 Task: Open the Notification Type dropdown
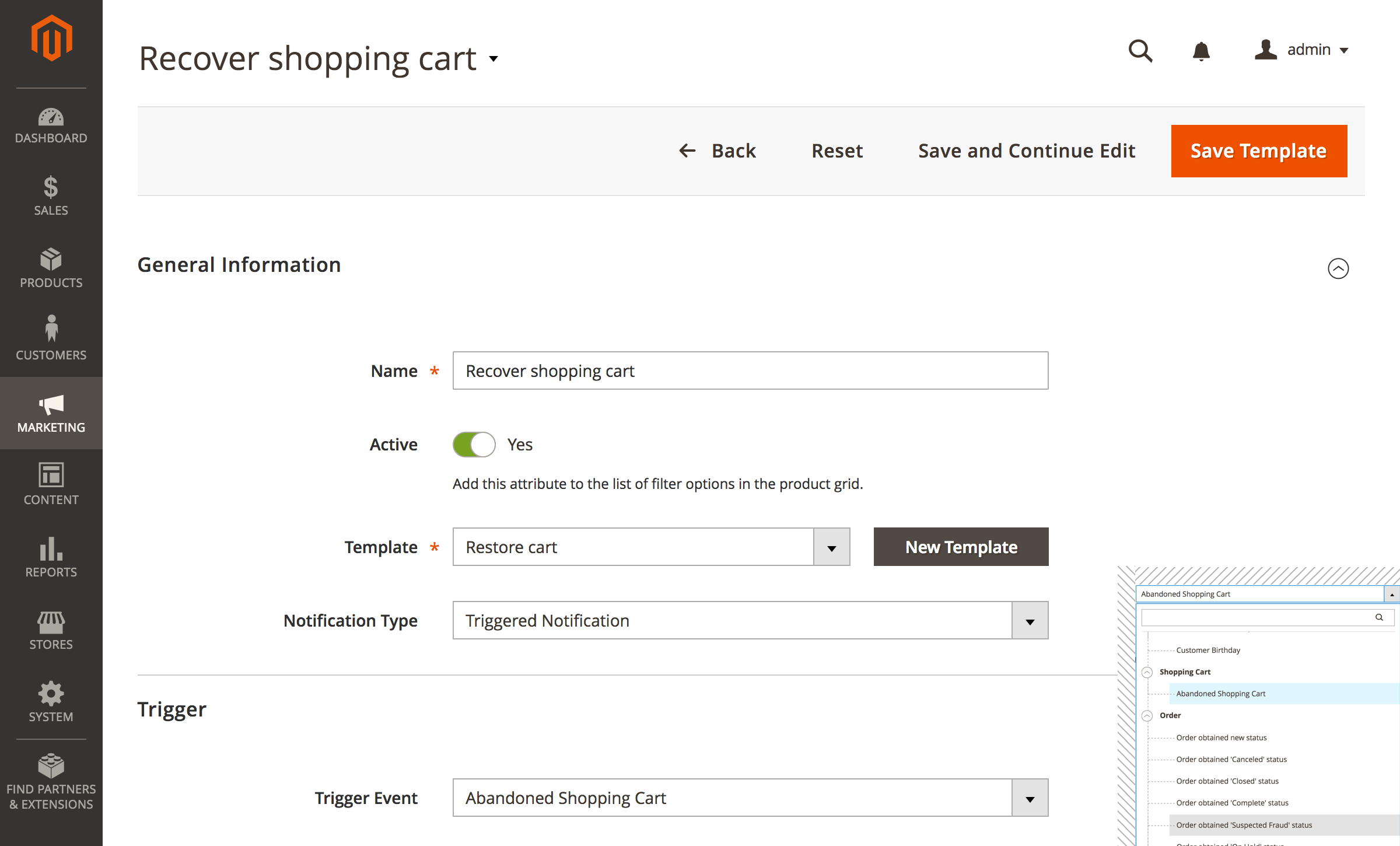pos(750,620)
